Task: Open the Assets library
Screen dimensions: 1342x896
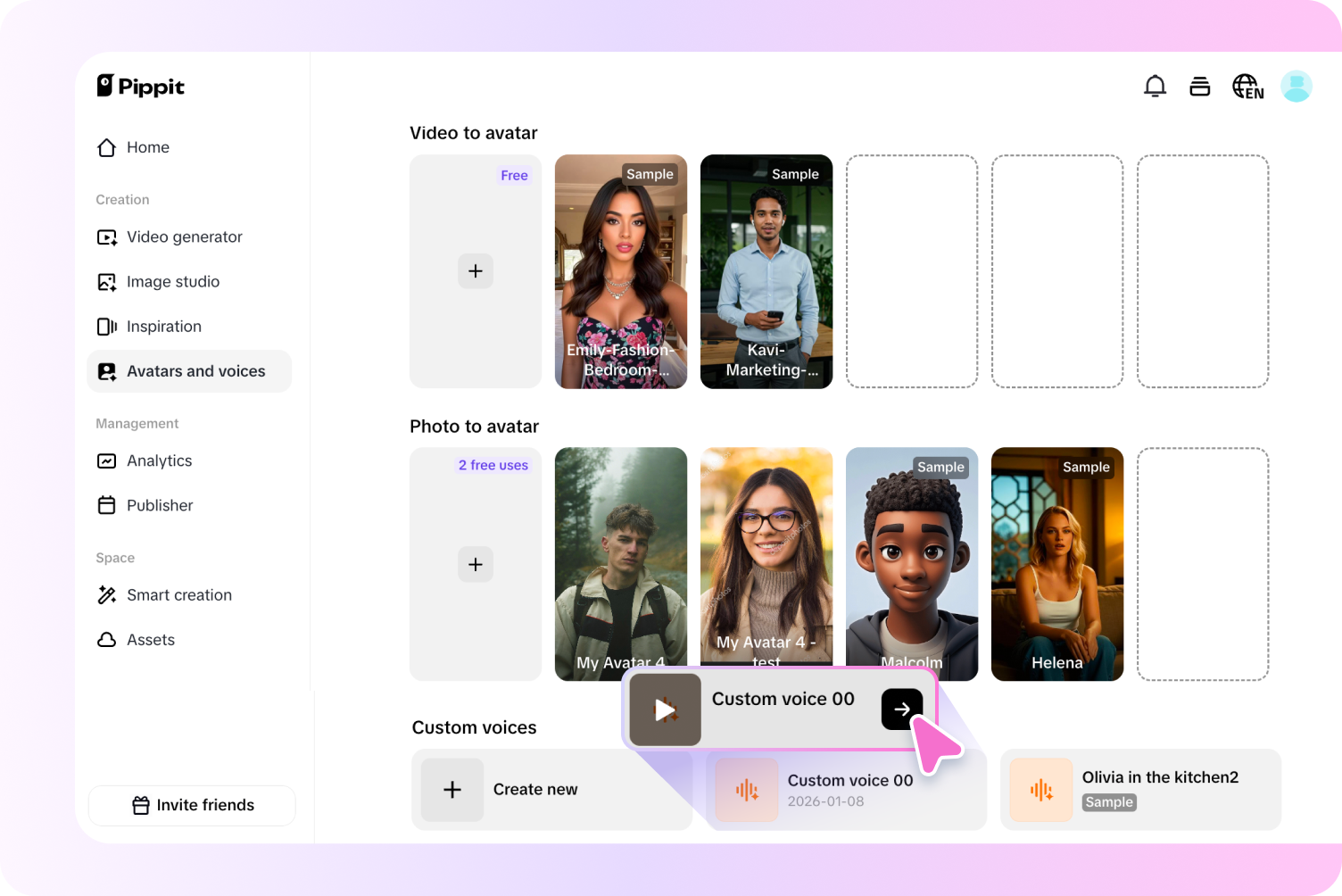Action: coord(150,639)
